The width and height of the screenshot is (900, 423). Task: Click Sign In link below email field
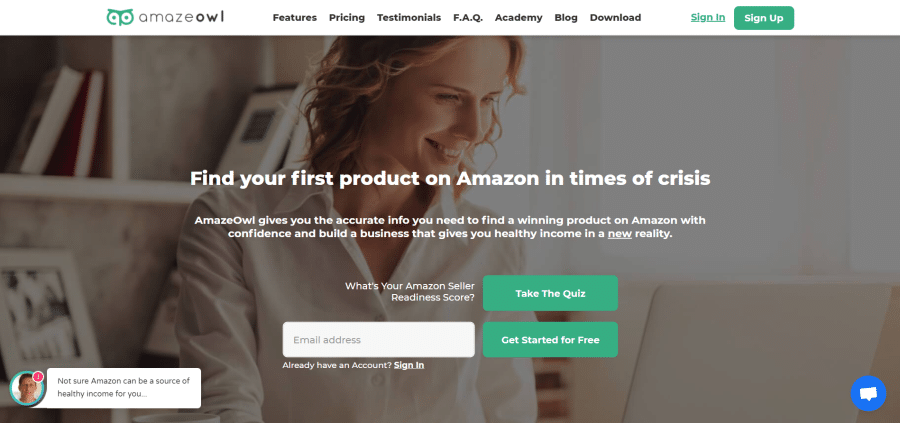pyautogui.click(x=409, y=365)
